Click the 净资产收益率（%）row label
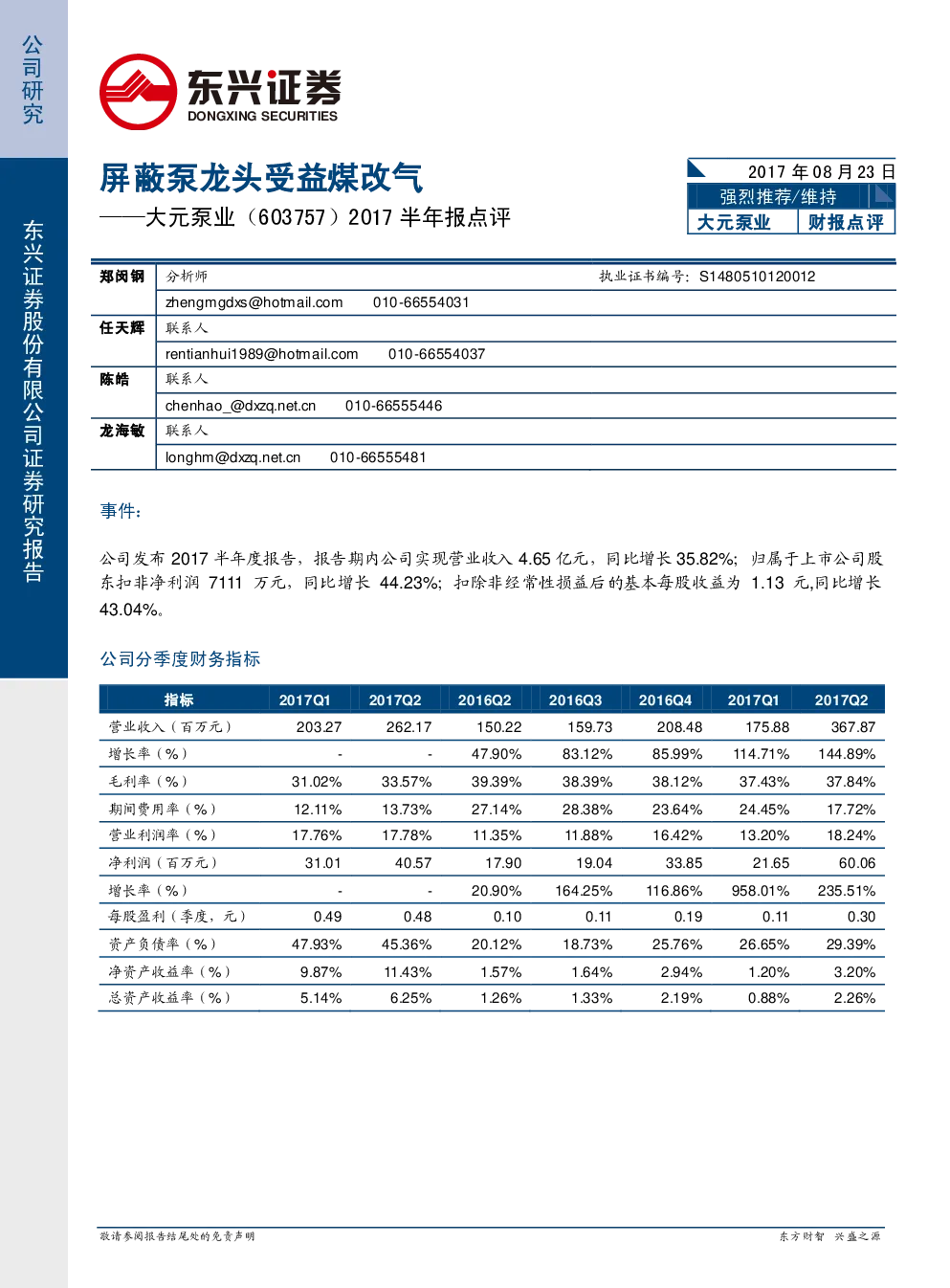The width and height of the screenshot is (950, 1288). (170, 972)
